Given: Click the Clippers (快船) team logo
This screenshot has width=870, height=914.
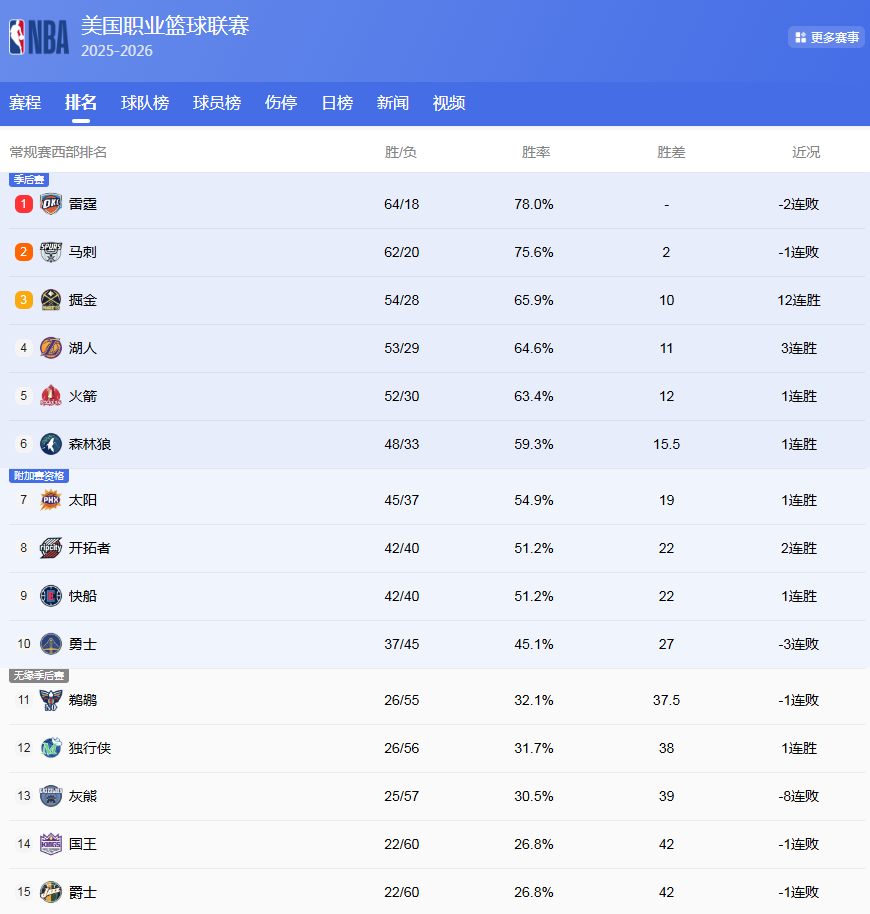Looking at the screenshot, I should pos(51,596).
